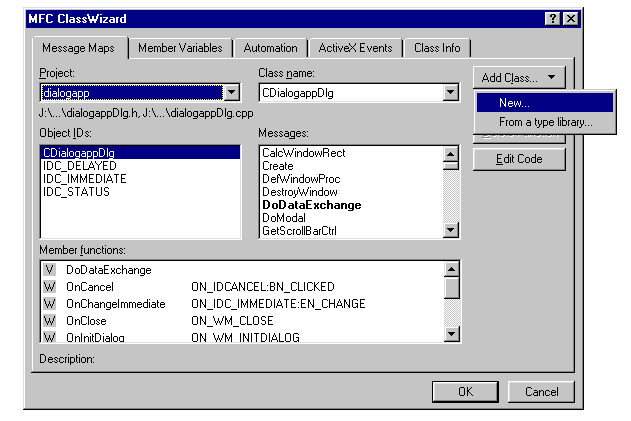The width and height of the screenshot is (631, 421).
Task: Click the W icon beside OnCancel
Action: (49, 287)
